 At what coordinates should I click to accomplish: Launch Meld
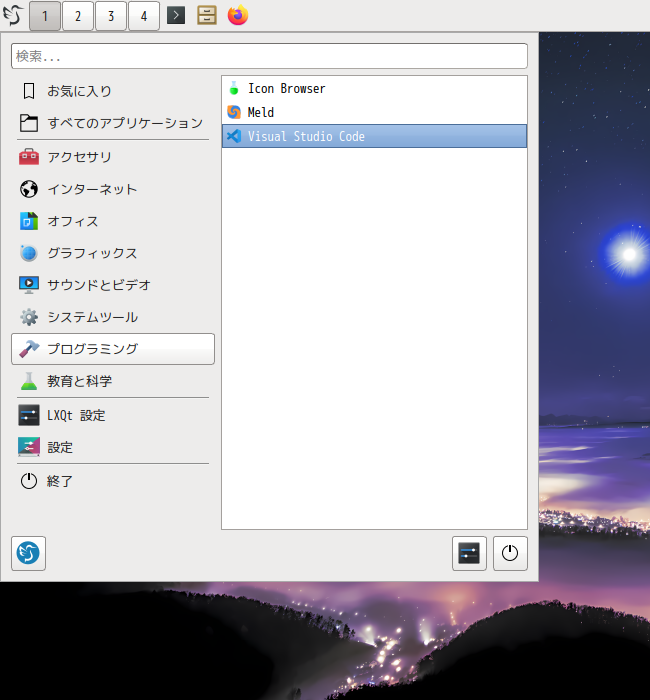(374, 112)
